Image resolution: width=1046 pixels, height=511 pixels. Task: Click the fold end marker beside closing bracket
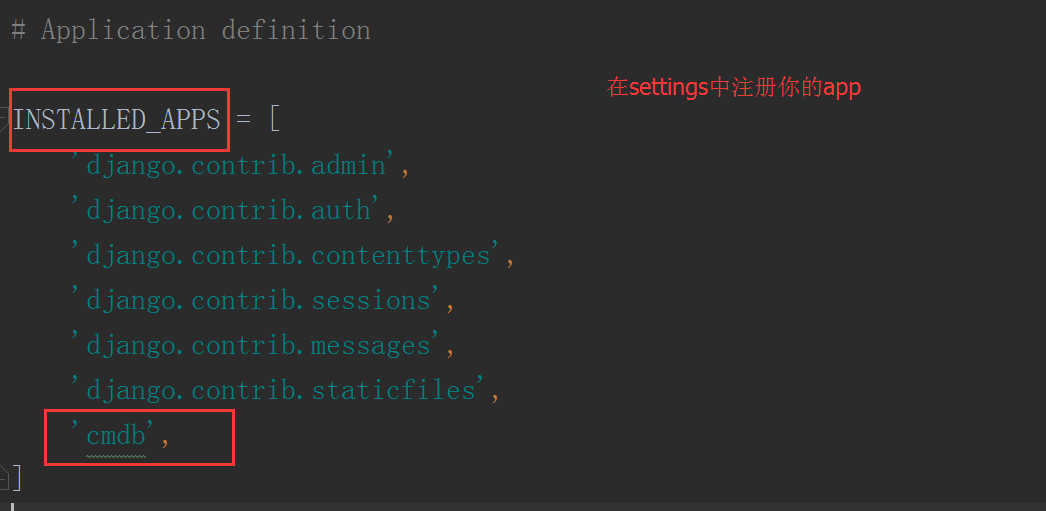click(x=4, y=472)
